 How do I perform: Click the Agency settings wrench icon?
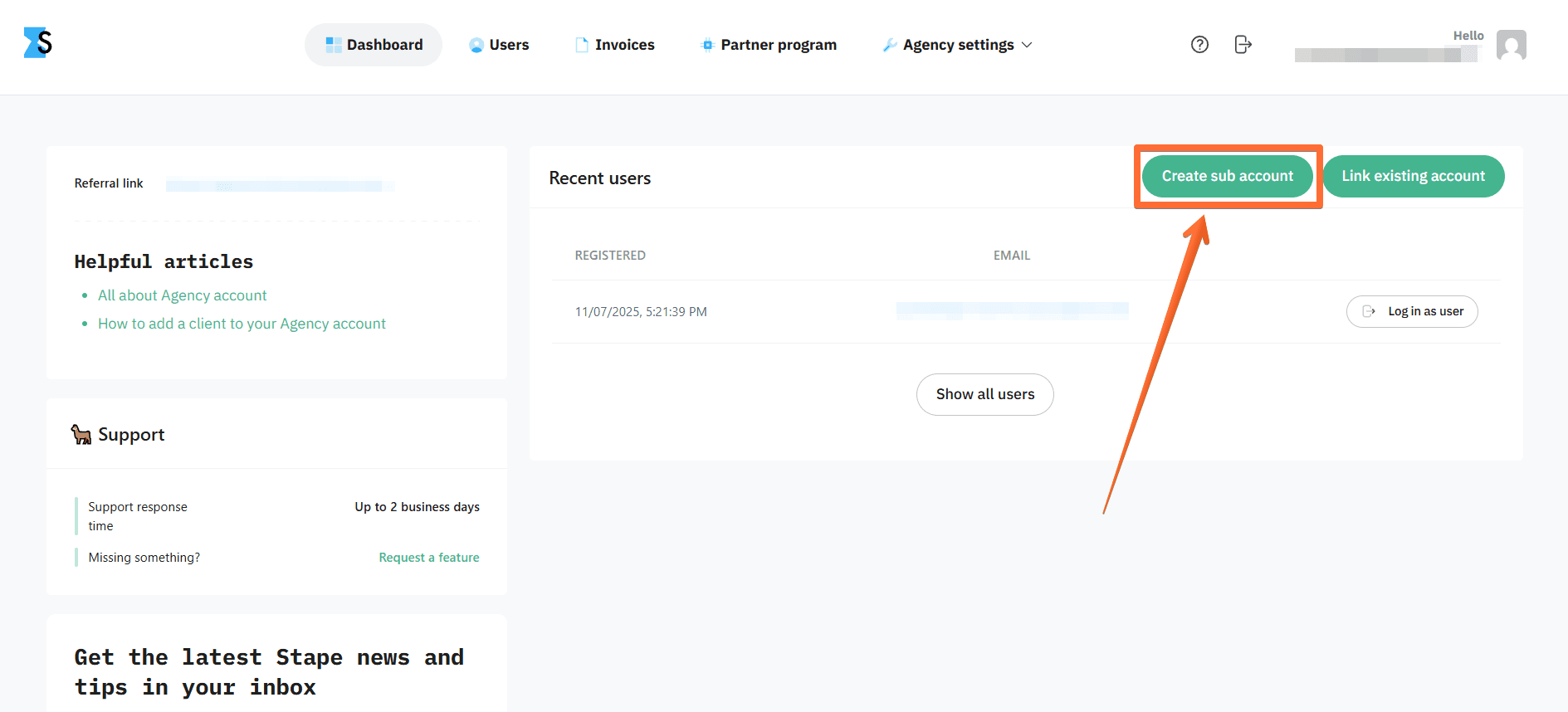[890, 45]
